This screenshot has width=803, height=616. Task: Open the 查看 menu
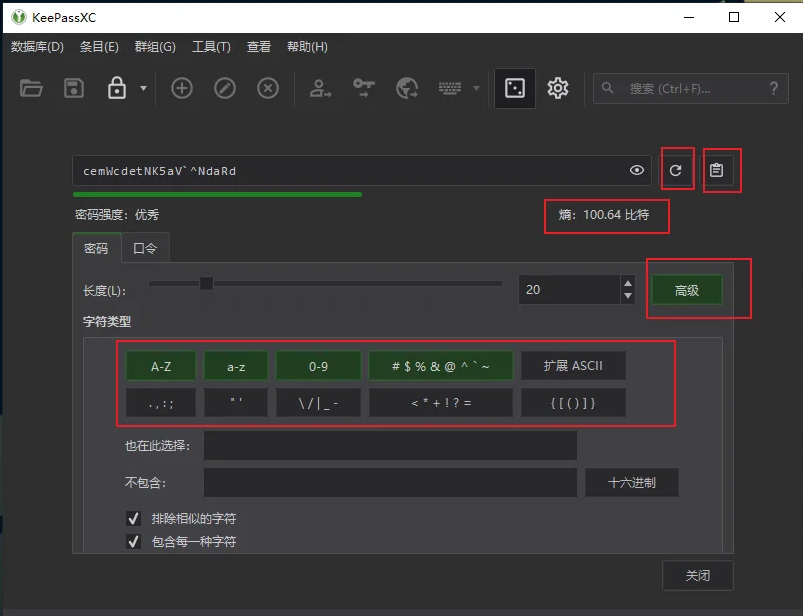point(259,47)
